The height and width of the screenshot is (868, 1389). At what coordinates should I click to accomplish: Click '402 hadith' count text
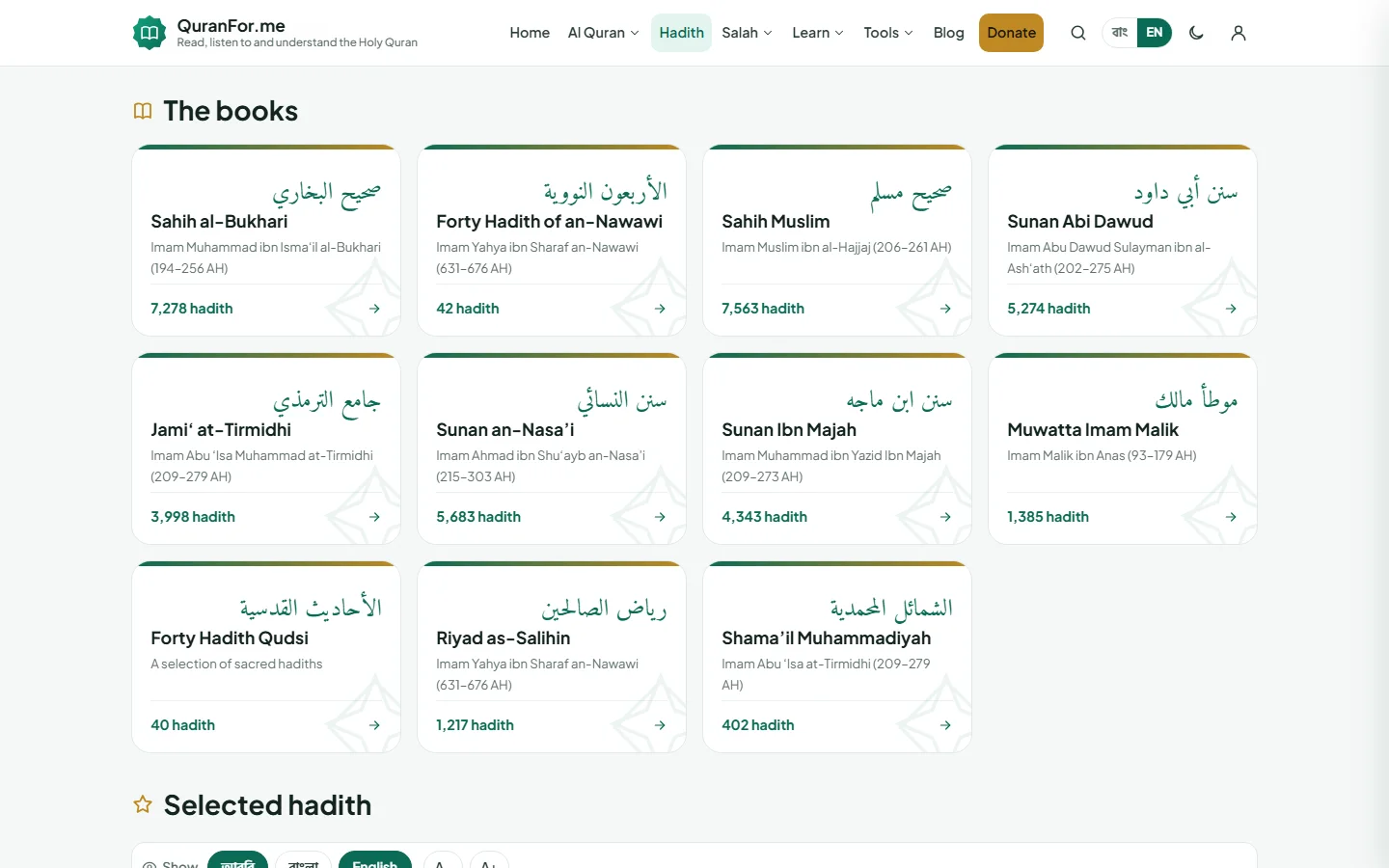tap(758, 725)
